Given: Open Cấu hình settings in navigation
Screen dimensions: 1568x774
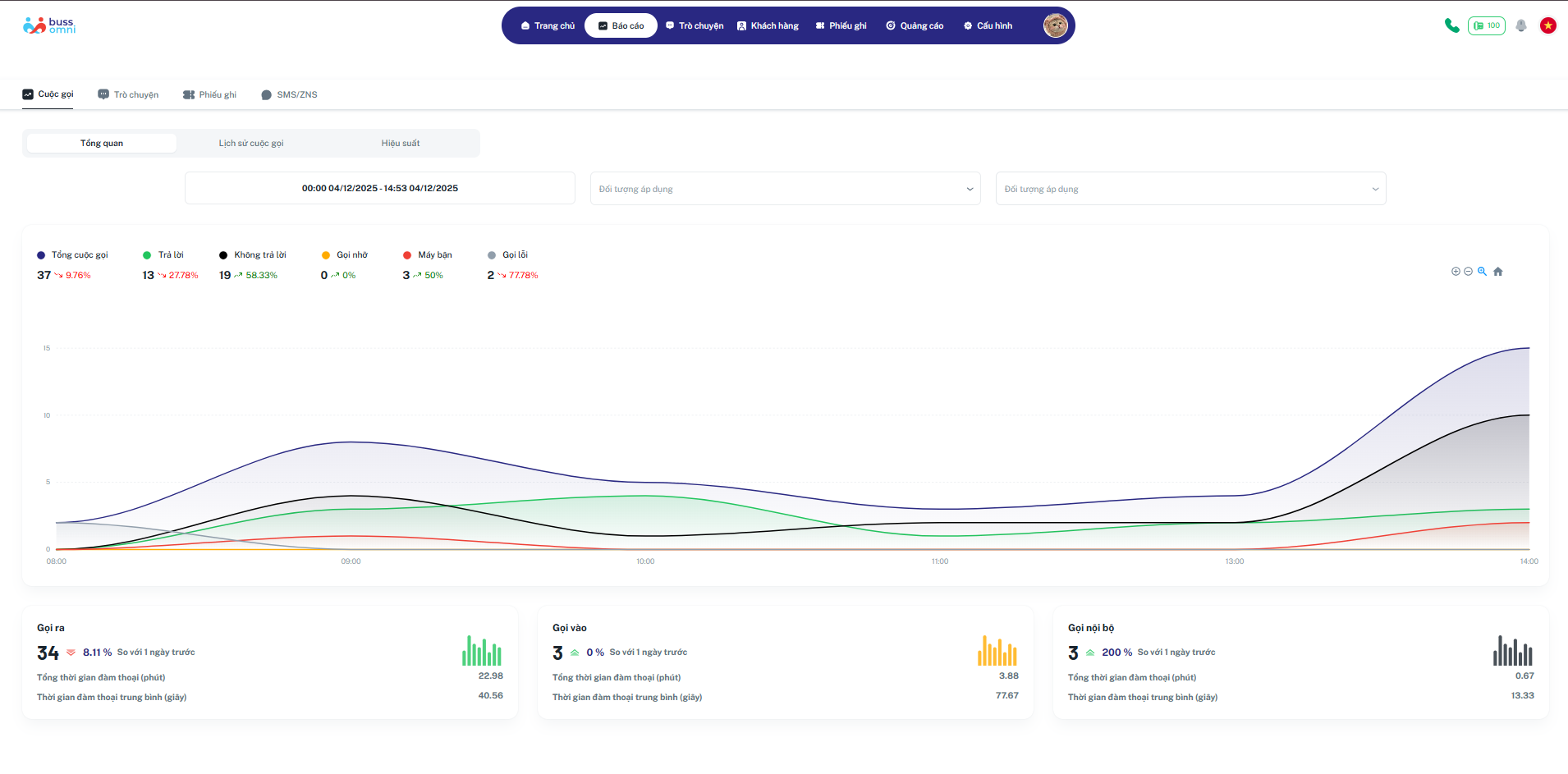Looking at the screenshot, I should 988,26.
